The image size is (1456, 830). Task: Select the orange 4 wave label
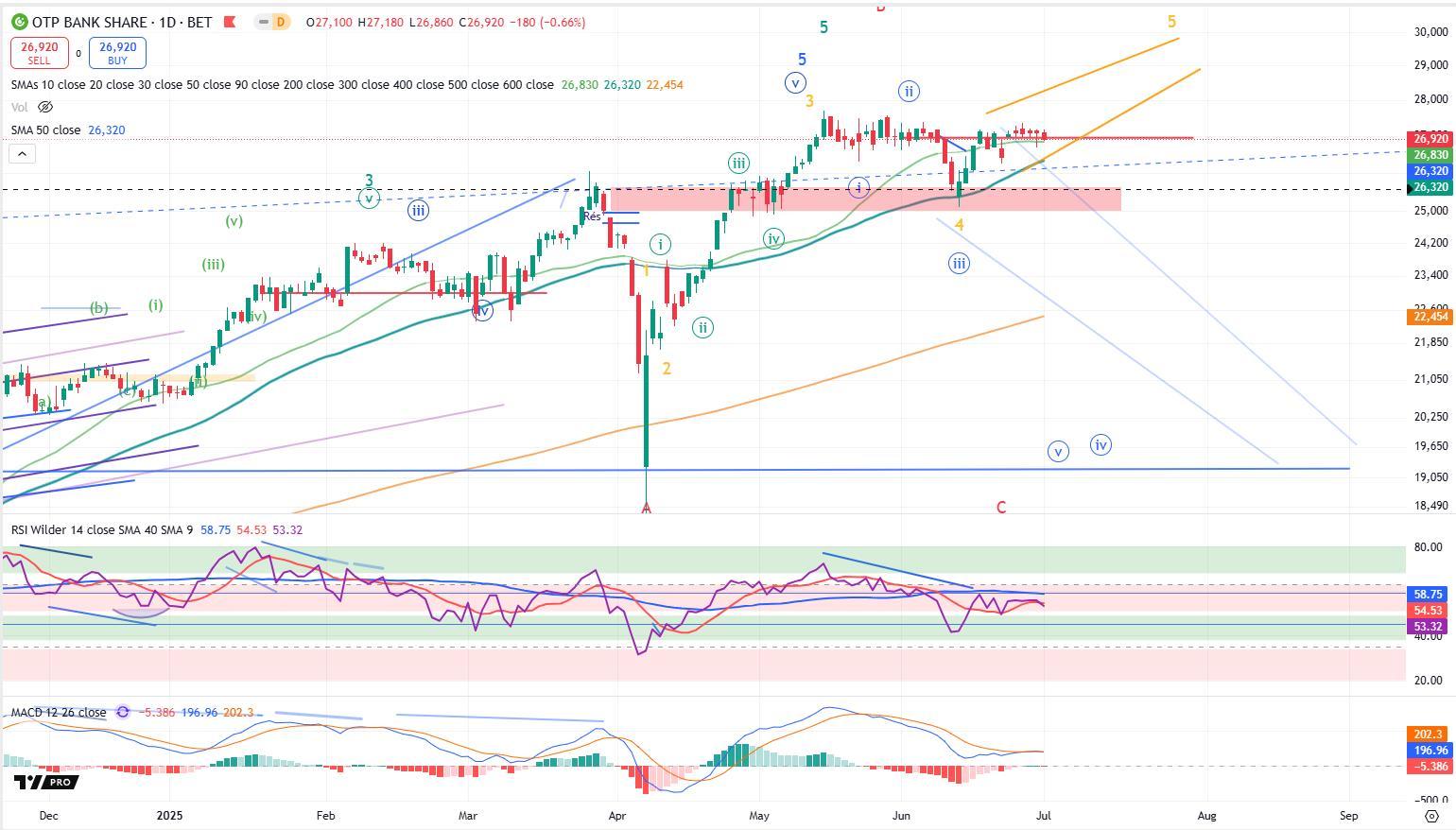(959, 225)
